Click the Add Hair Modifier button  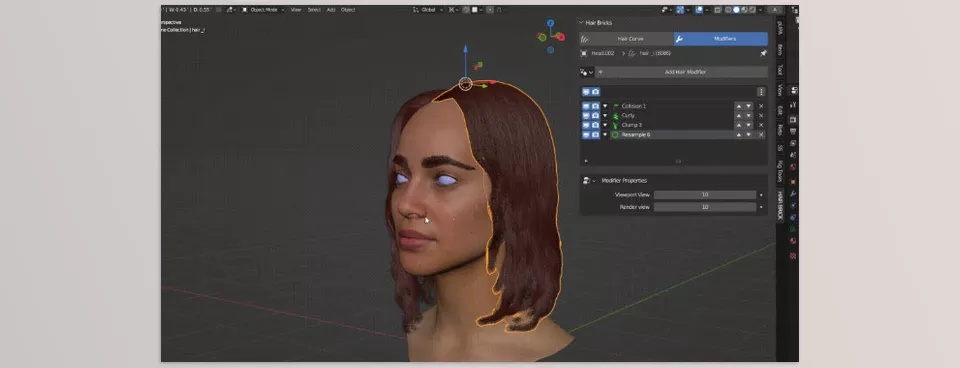(681, 72)
